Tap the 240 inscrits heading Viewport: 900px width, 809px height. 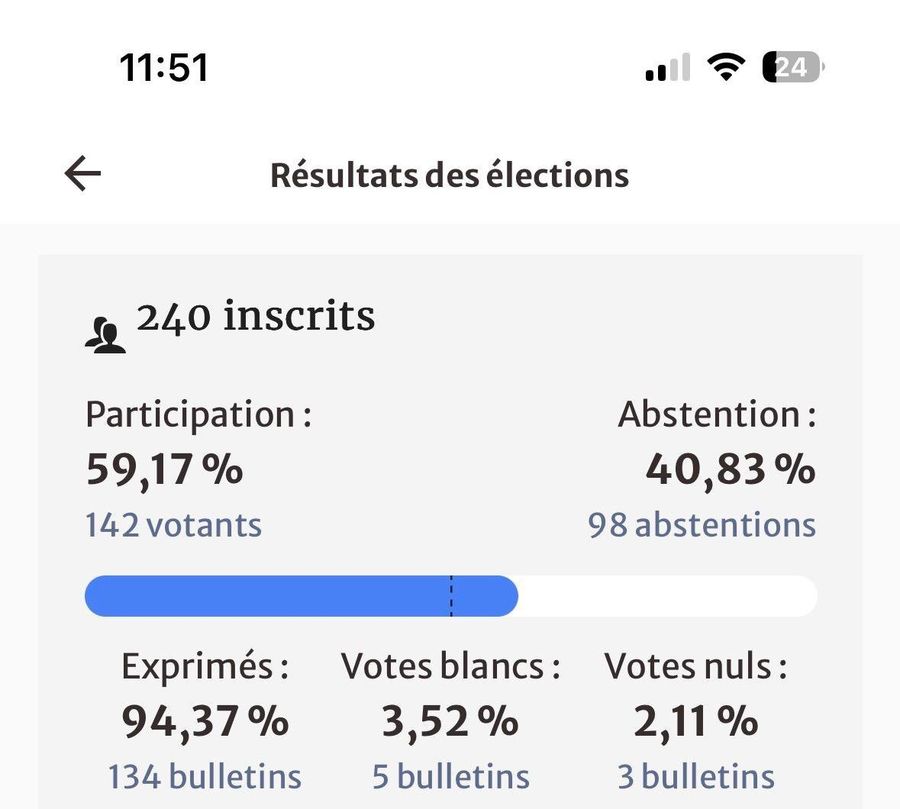pos(256,317)
